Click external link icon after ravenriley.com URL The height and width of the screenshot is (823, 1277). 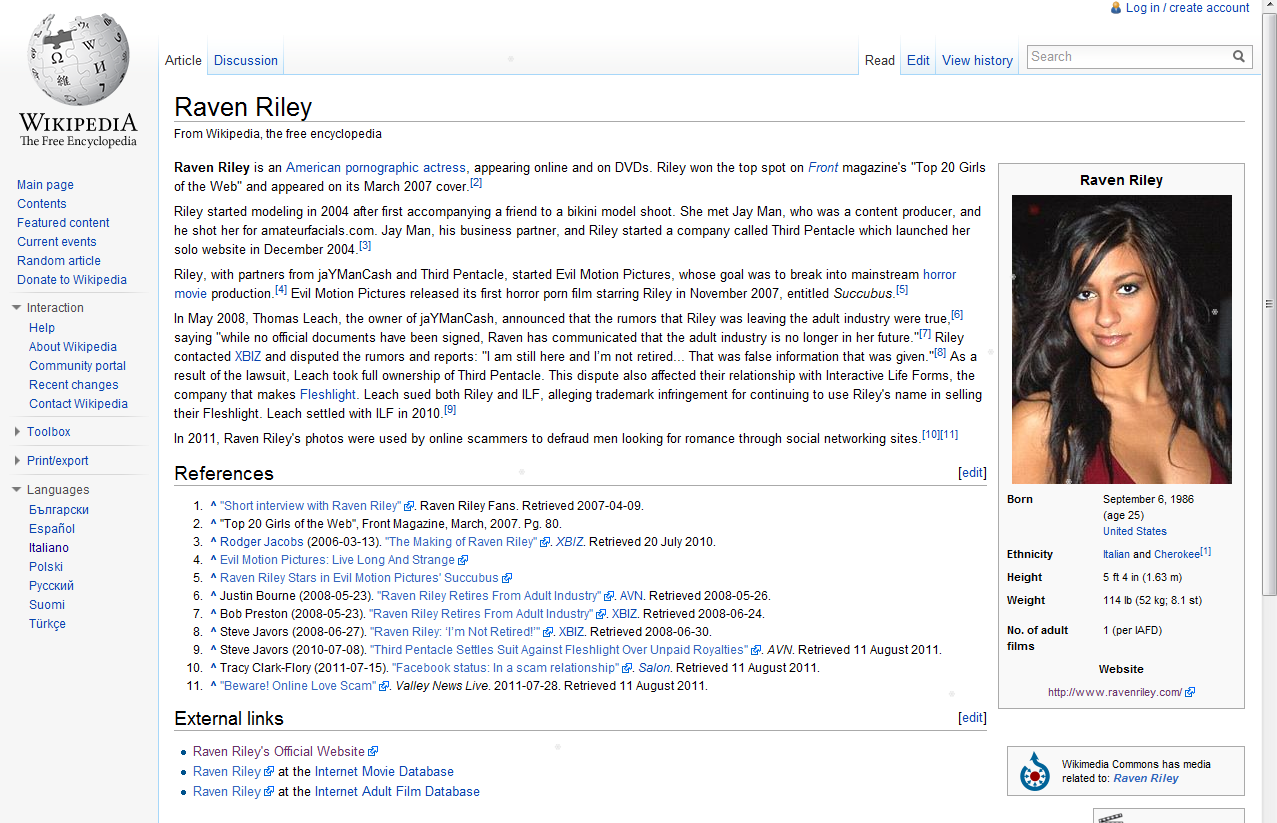pyautogui.click(x=1190, y=692)
